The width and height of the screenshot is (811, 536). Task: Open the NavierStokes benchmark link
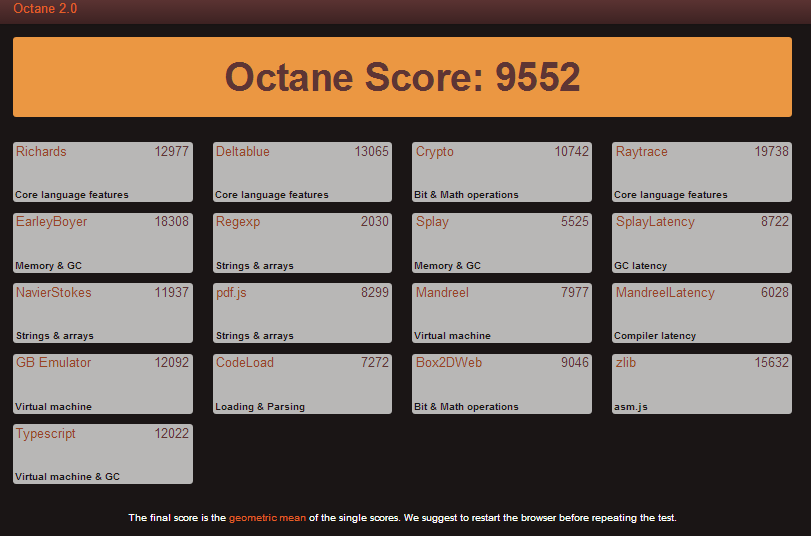53,292
